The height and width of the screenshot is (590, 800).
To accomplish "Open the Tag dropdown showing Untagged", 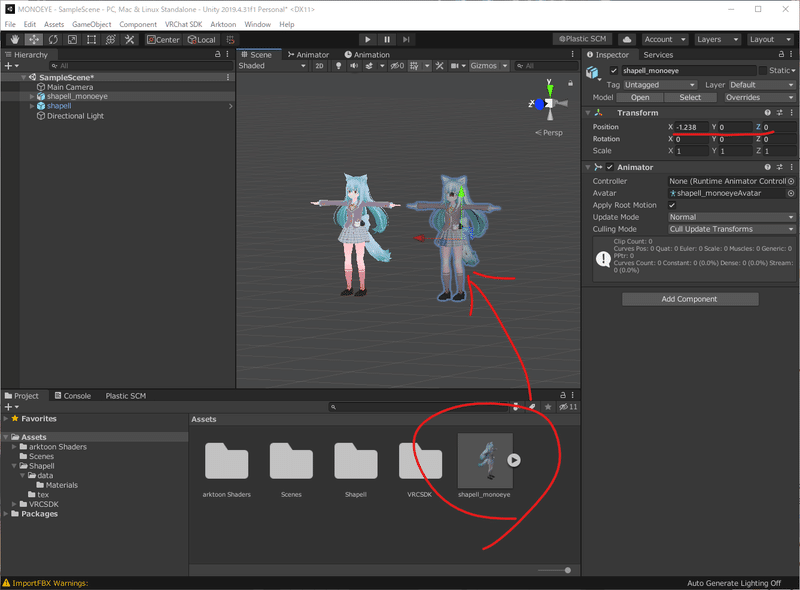I will pyautogui.click(x=660, y=85).
